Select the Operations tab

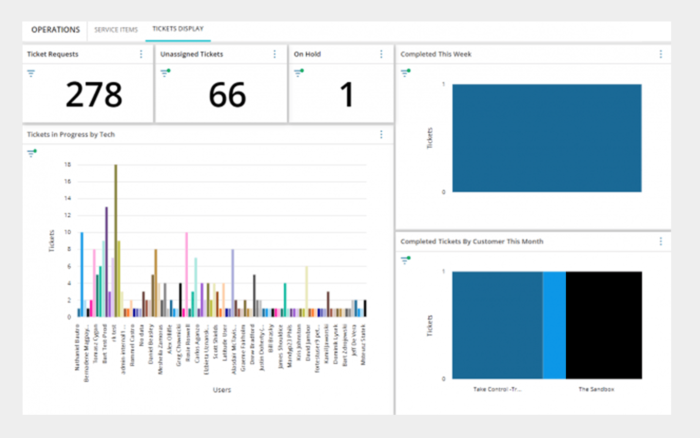coord(55,30)
